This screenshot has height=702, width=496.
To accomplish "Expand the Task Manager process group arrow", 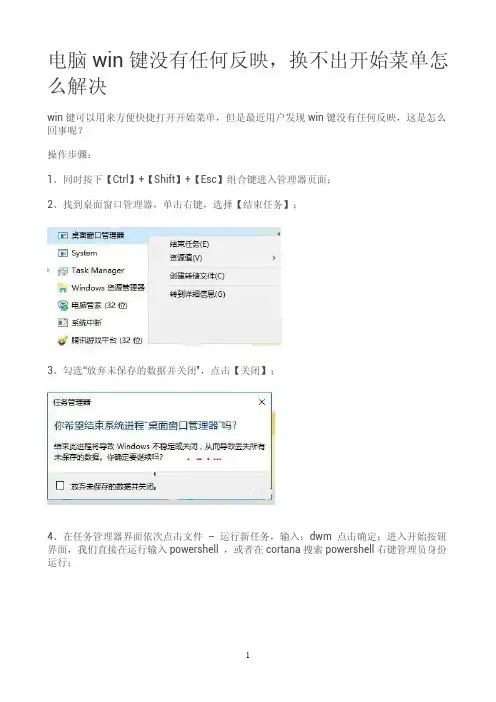I will (49, 270).
